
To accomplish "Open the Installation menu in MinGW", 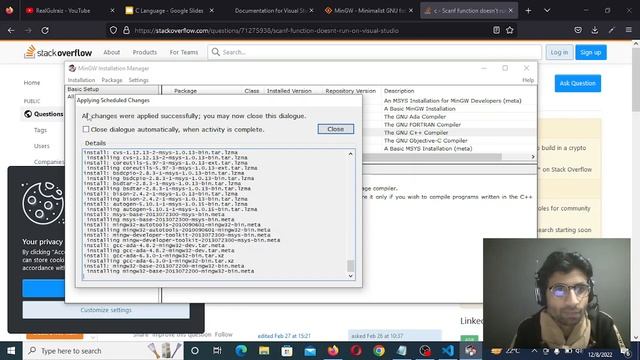I will (81, 80).
